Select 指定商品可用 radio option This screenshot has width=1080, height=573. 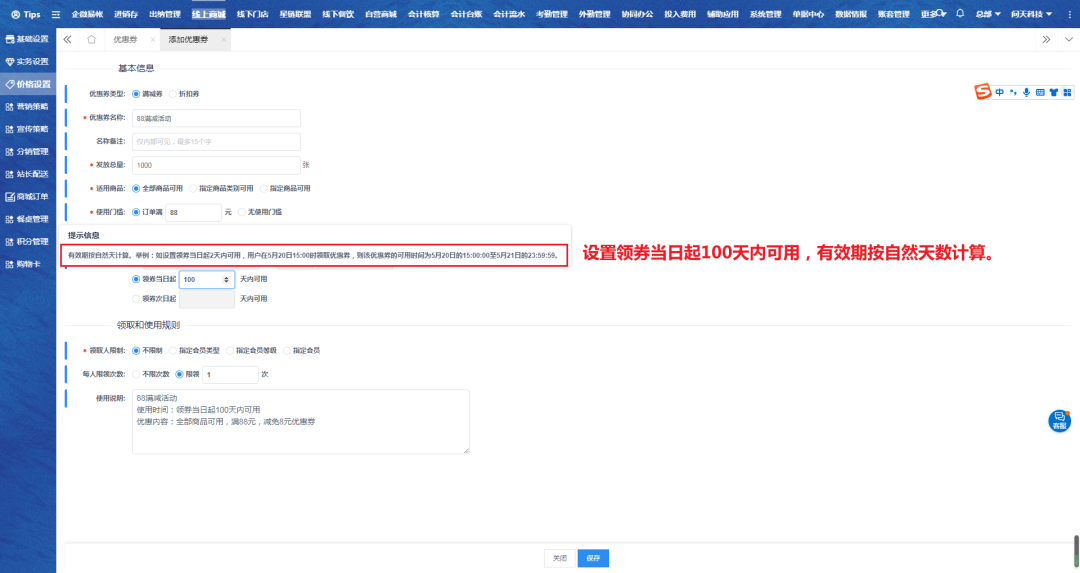264,187
